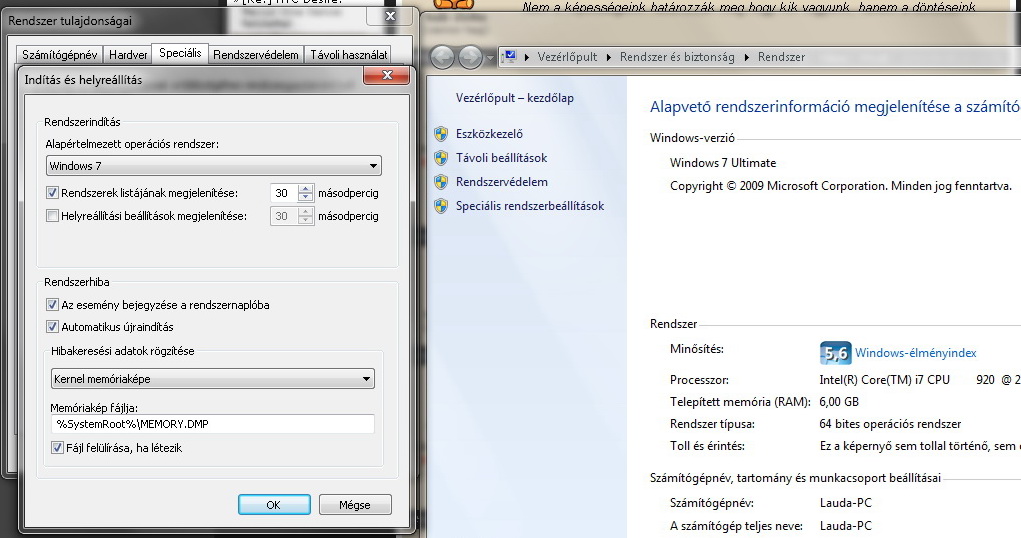Click Rendszer és biztonság in breadcrumb
1021x538 pixels.
tap(677, 57)
